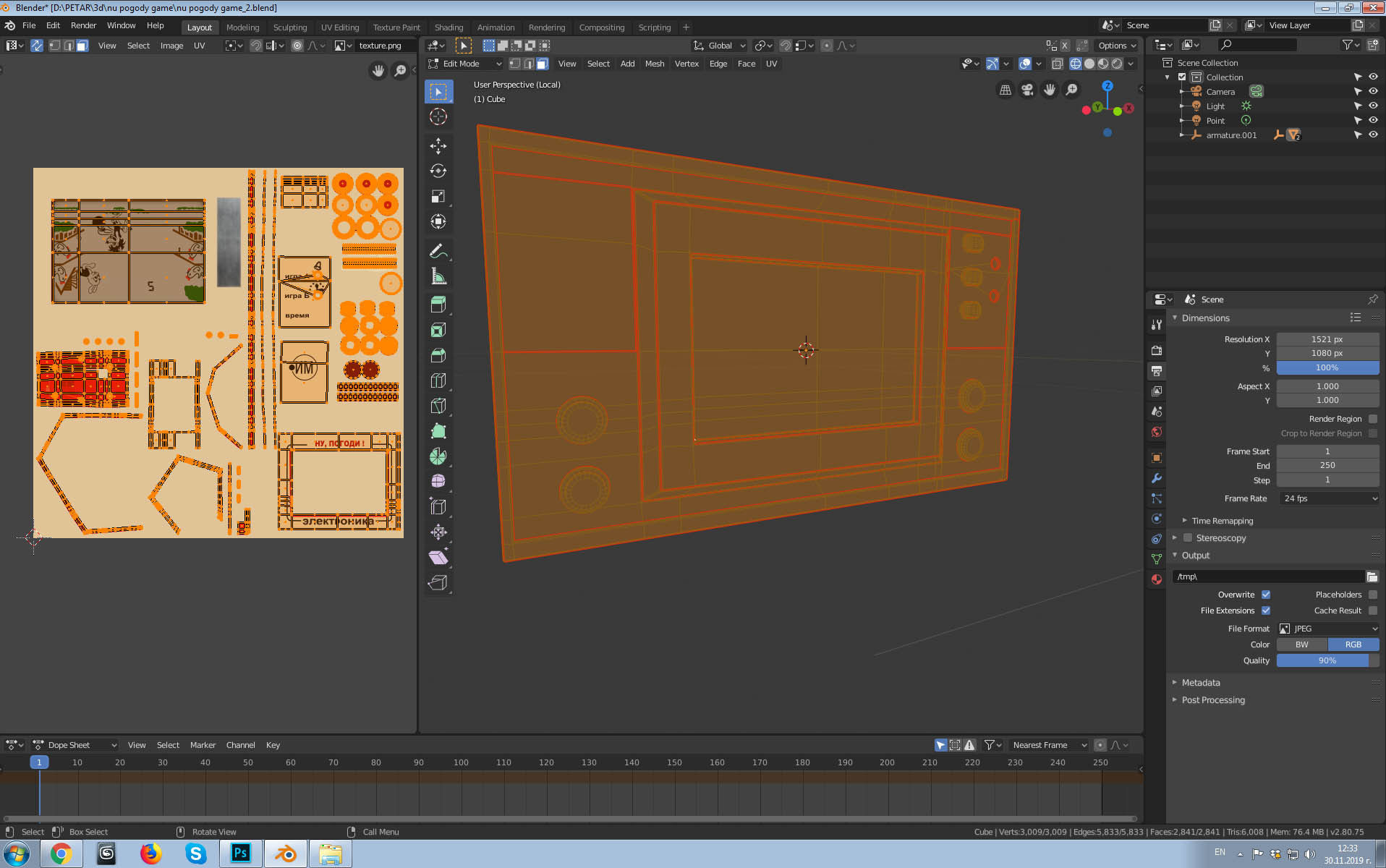Adjust the resolution percentage 100% slider
Screen dimensions: 1386x868
coord(1328,367)
